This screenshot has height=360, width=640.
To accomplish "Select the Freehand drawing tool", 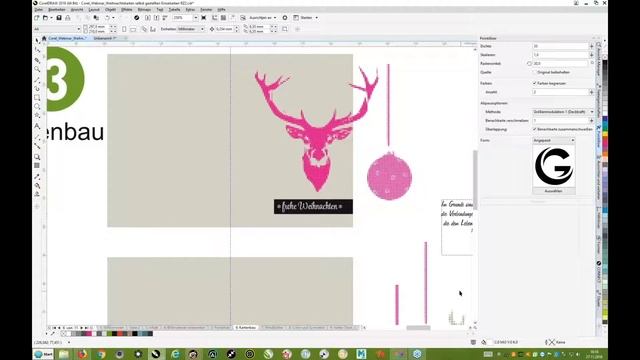I will (x=37, y=79).
